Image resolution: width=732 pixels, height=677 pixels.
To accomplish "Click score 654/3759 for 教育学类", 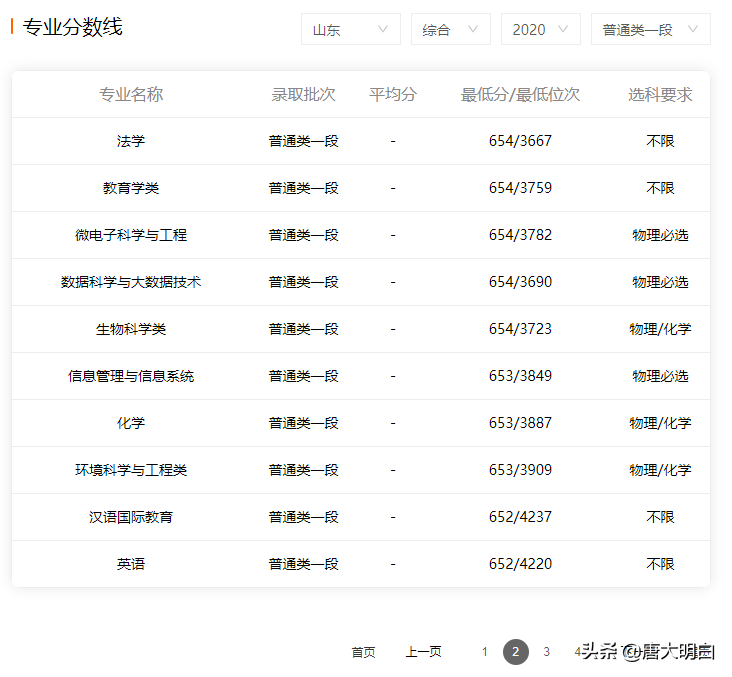I will point(520,188).
